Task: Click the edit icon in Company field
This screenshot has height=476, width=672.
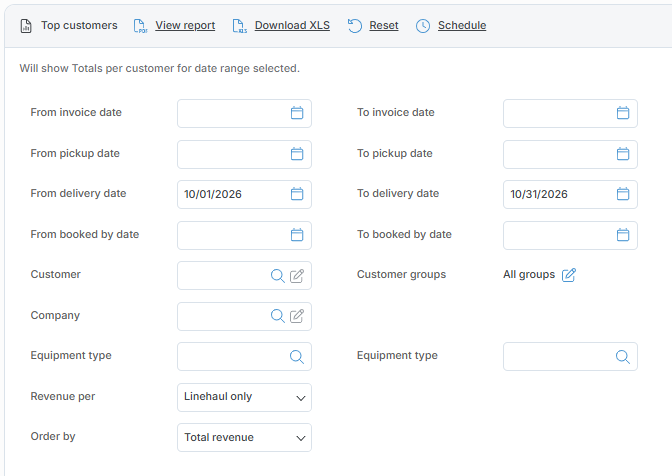Action: tap(297, 316)
